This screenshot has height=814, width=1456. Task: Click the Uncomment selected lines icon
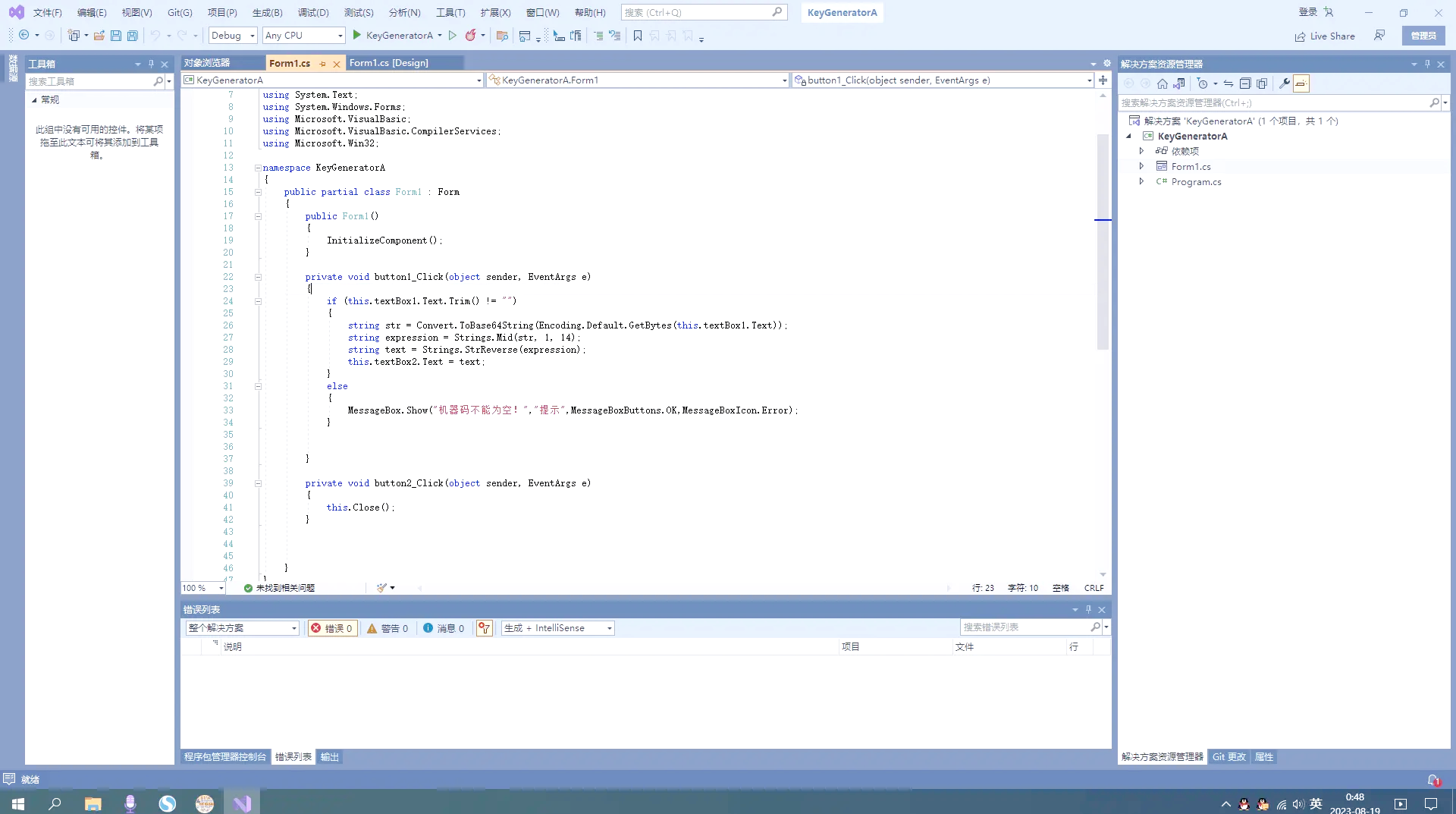pos(615,36)
